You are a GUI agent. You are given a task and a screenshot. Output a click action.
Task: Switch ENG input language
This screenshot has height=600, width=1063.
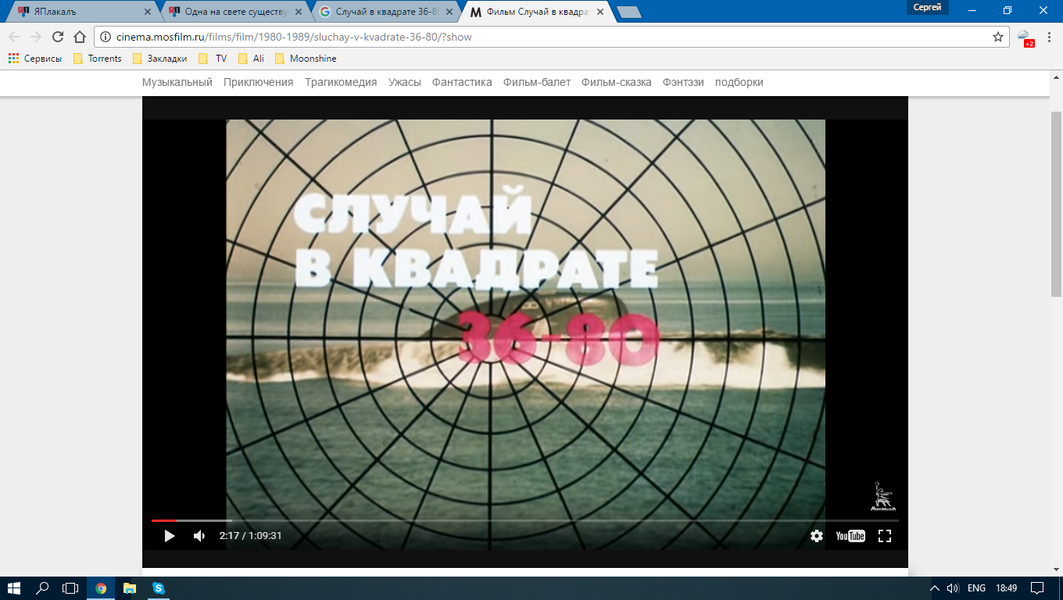[x=976, y=588]
